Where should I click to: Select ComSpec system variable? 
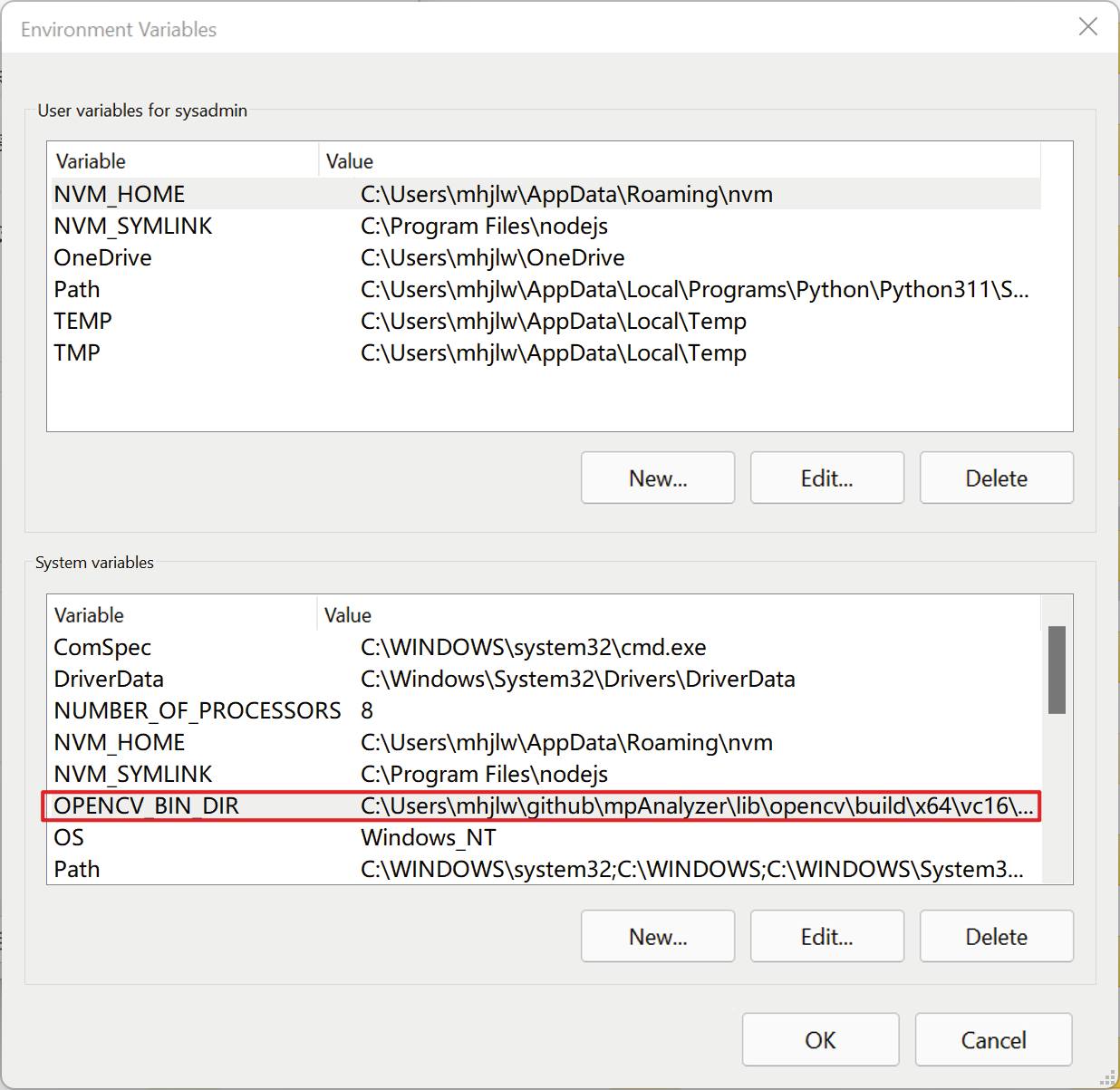tap(102, 648)
